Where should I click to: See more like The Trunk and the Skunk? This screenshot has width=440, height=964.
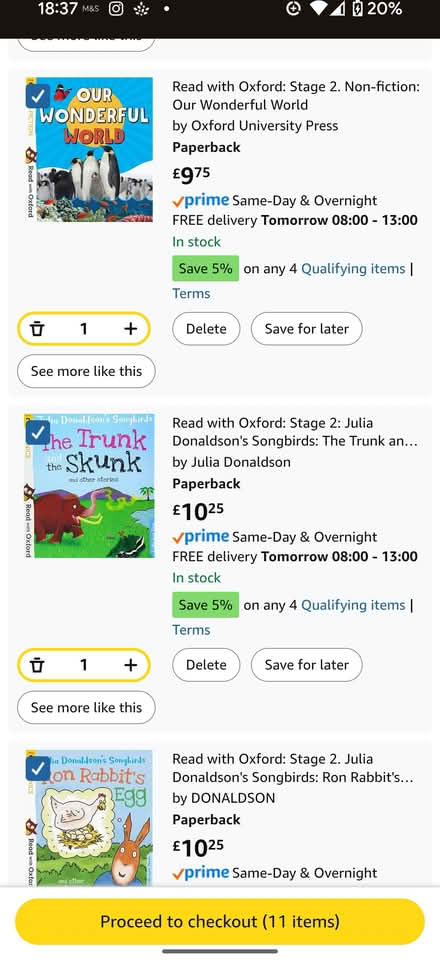[x=86, y=708]
